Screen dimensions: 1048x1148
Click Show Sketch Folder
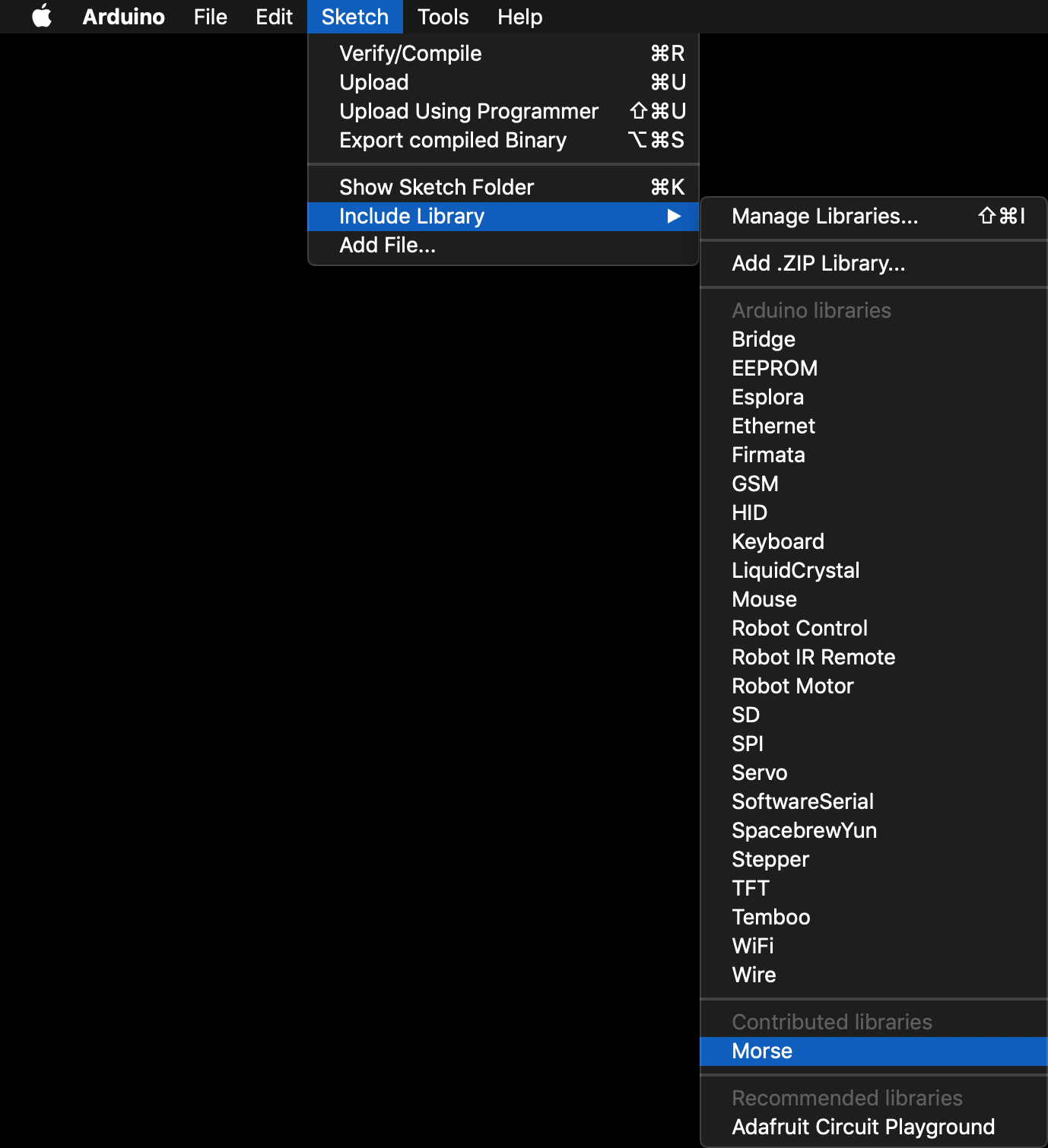[x=437, y=188]
